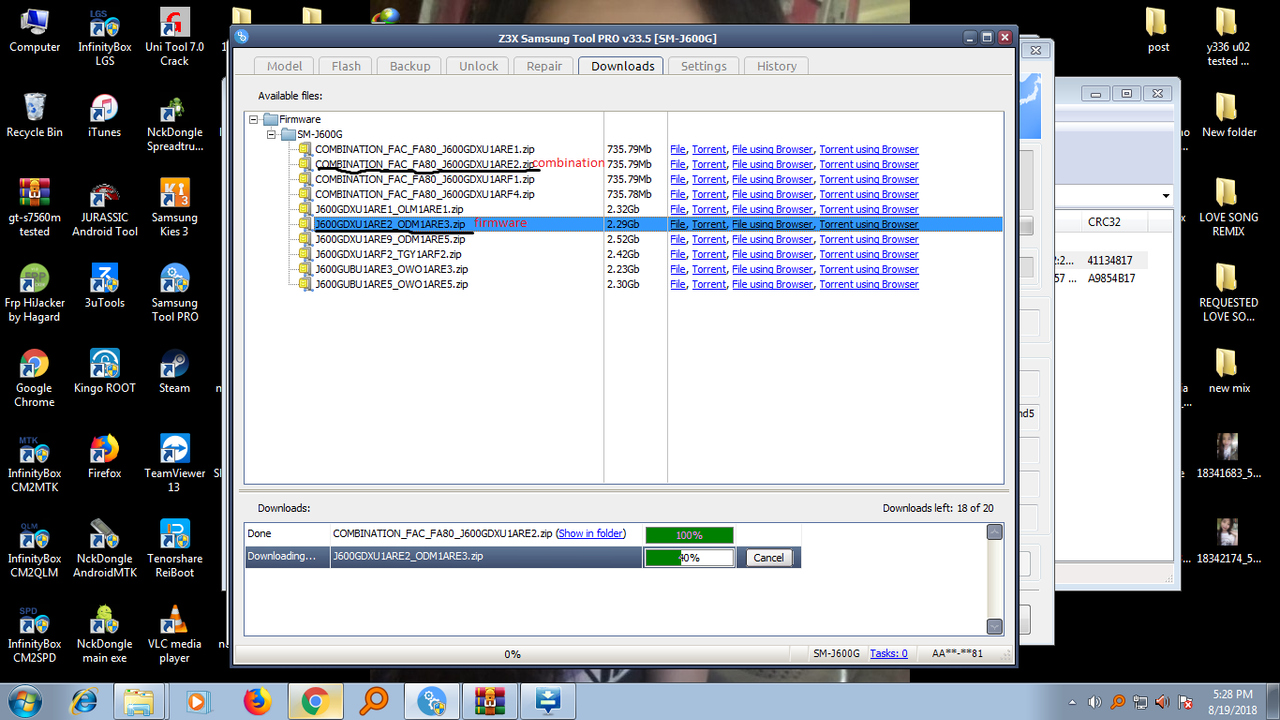Image resolution: width=1280 pixels, height=720 pixels.
Task: Click Torrent using Browser for J600GDXU1ARF2_TGY1ARF2.zip
Action: 869,255
